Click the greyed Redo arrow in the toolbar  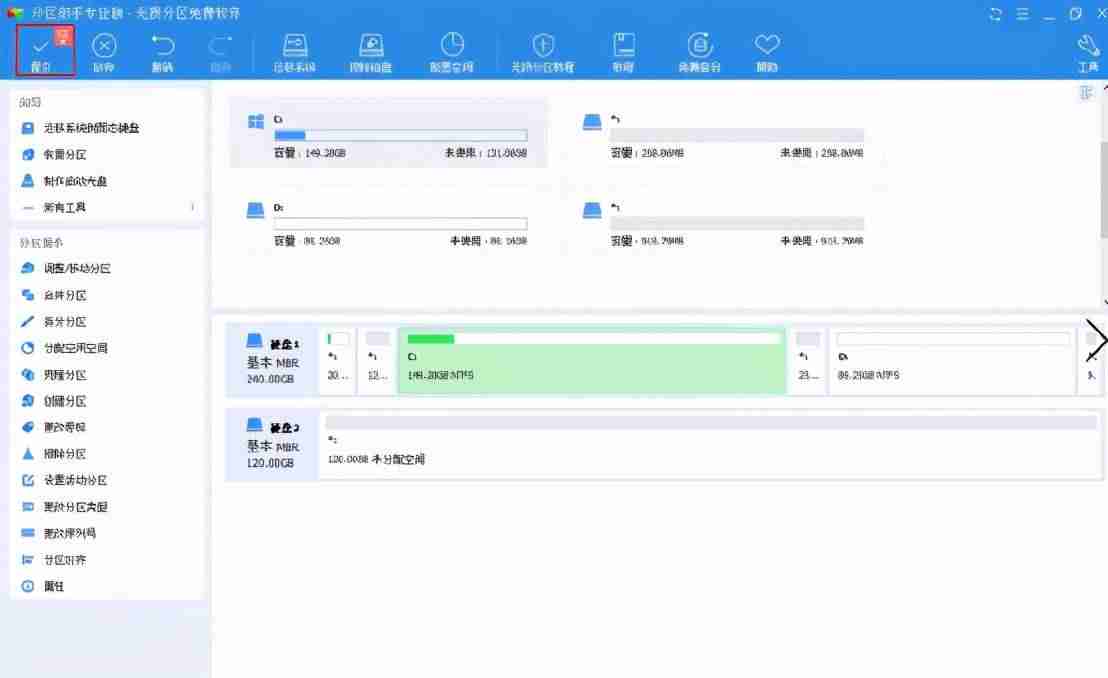[x=220, y=52]
